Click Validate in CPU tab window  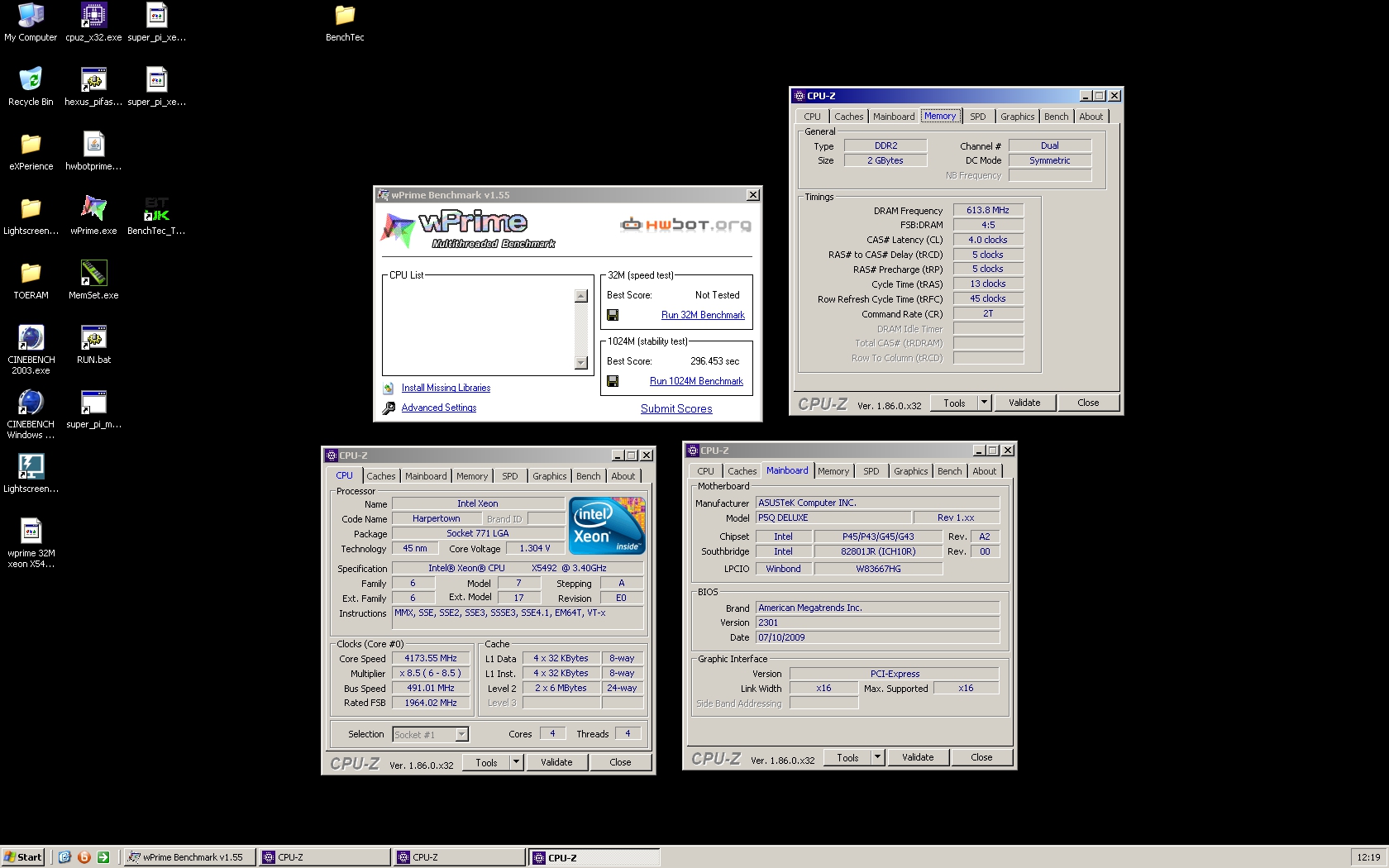[556, 762]
